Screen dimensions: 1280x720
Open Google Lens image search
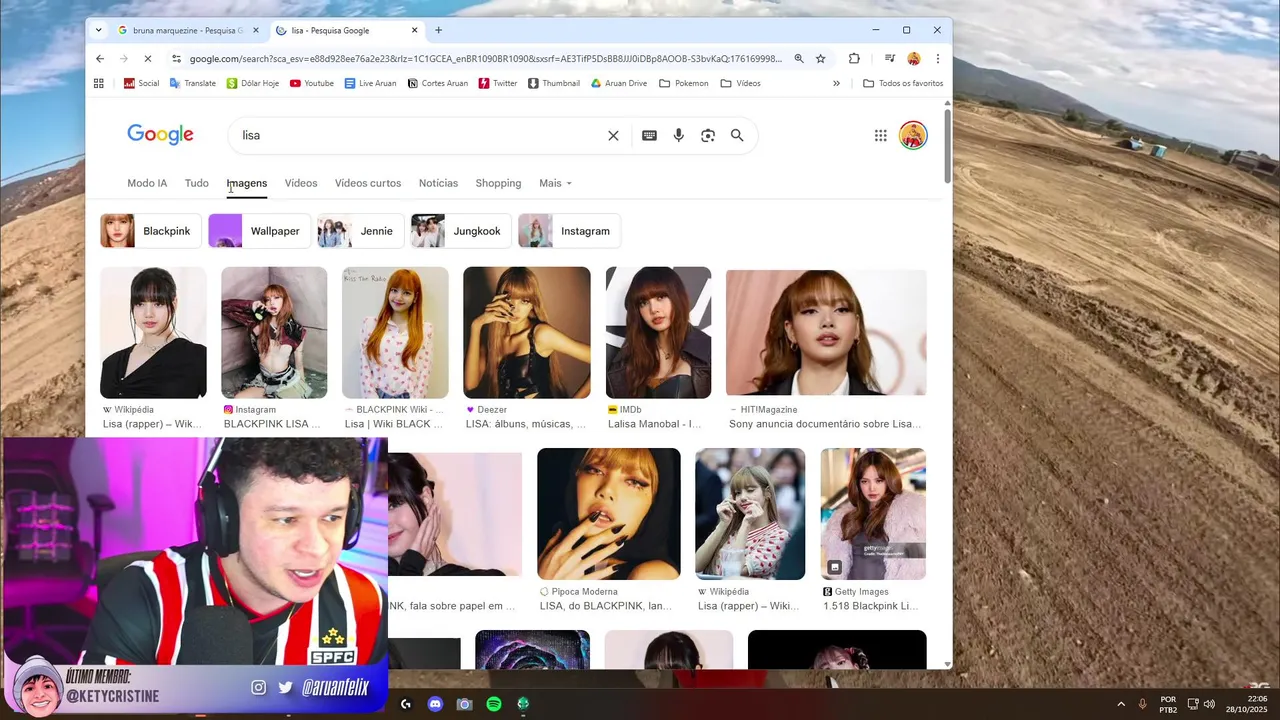coord(708,136)
